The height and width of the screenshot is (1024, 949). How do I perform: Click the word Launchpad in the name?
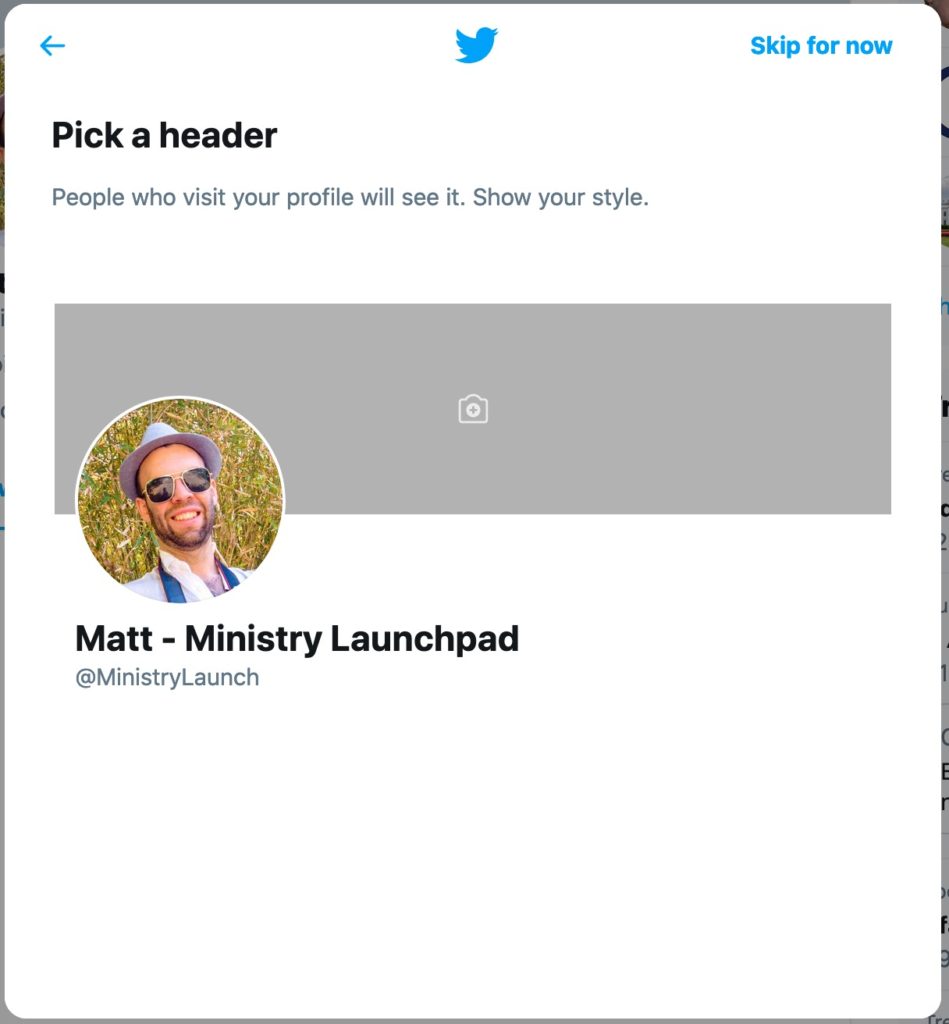click(425, 639)
